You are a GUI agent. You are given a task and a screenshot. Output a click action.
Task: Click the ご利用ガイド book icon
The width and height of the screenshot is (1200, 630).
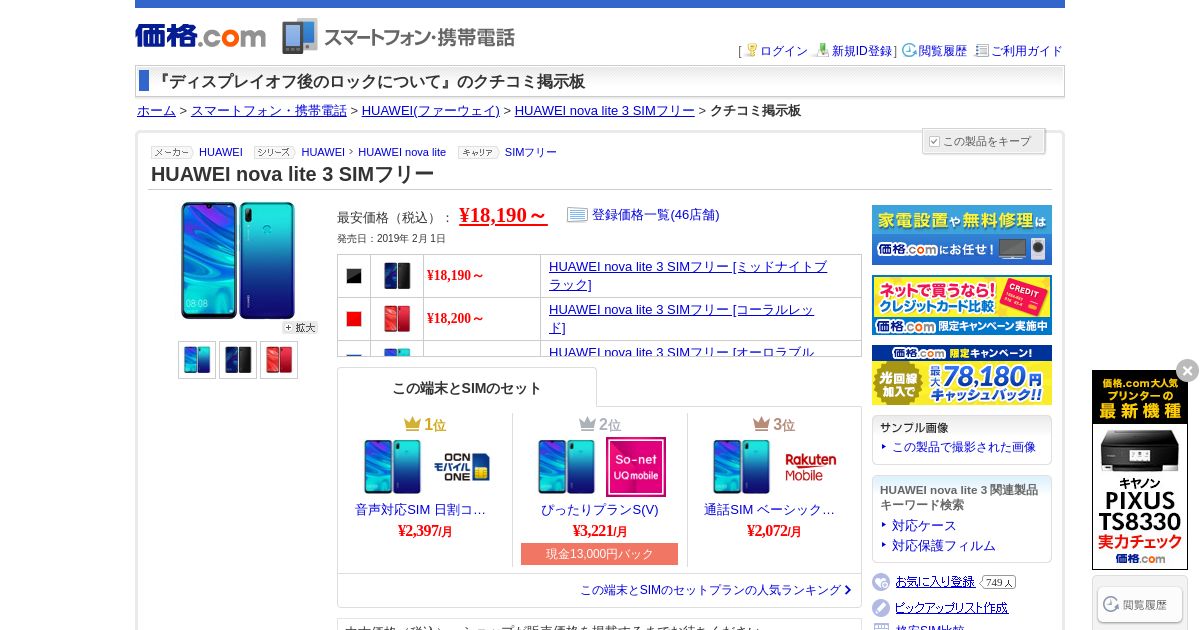point(982,50)
